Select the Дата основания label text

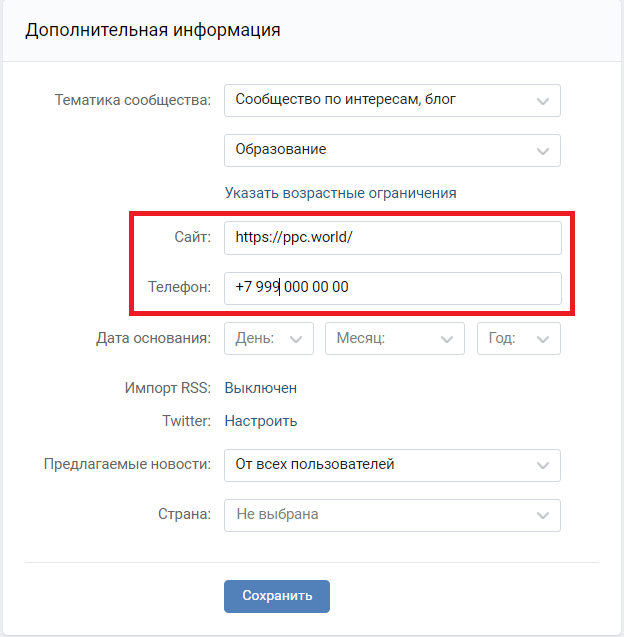(153, 339)
